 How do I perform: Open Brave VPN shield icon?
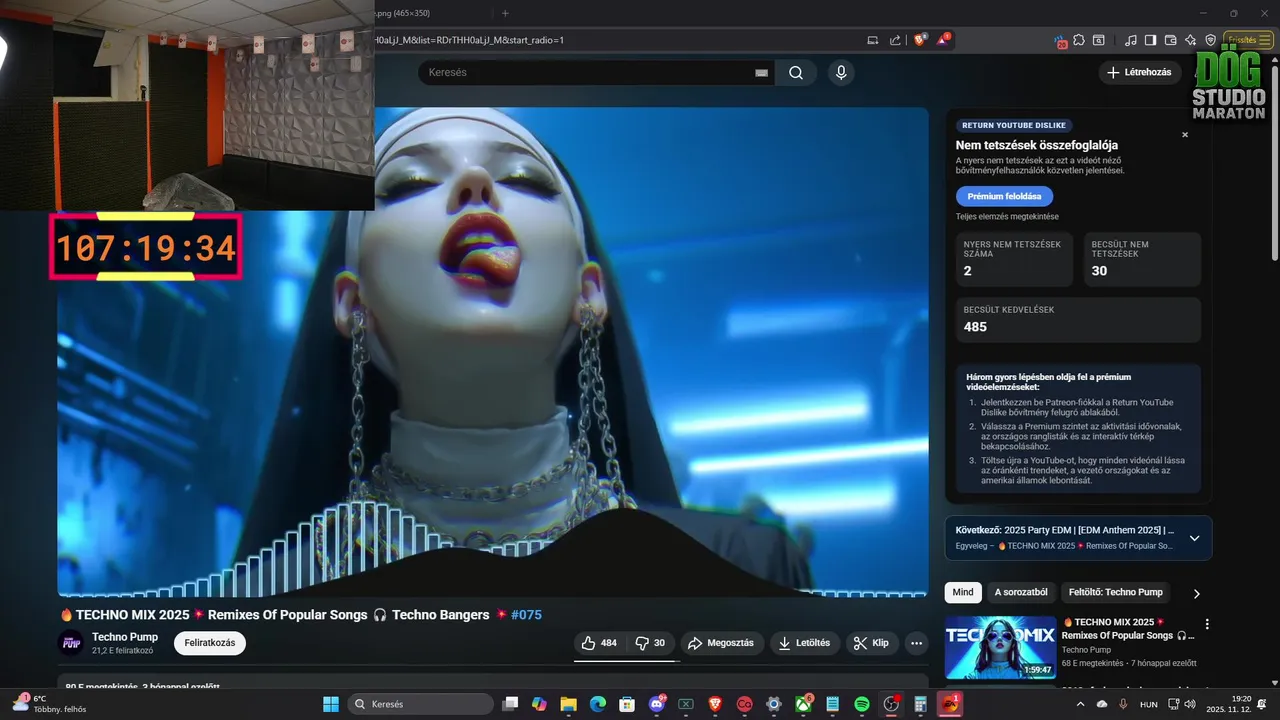(1210, 40)
